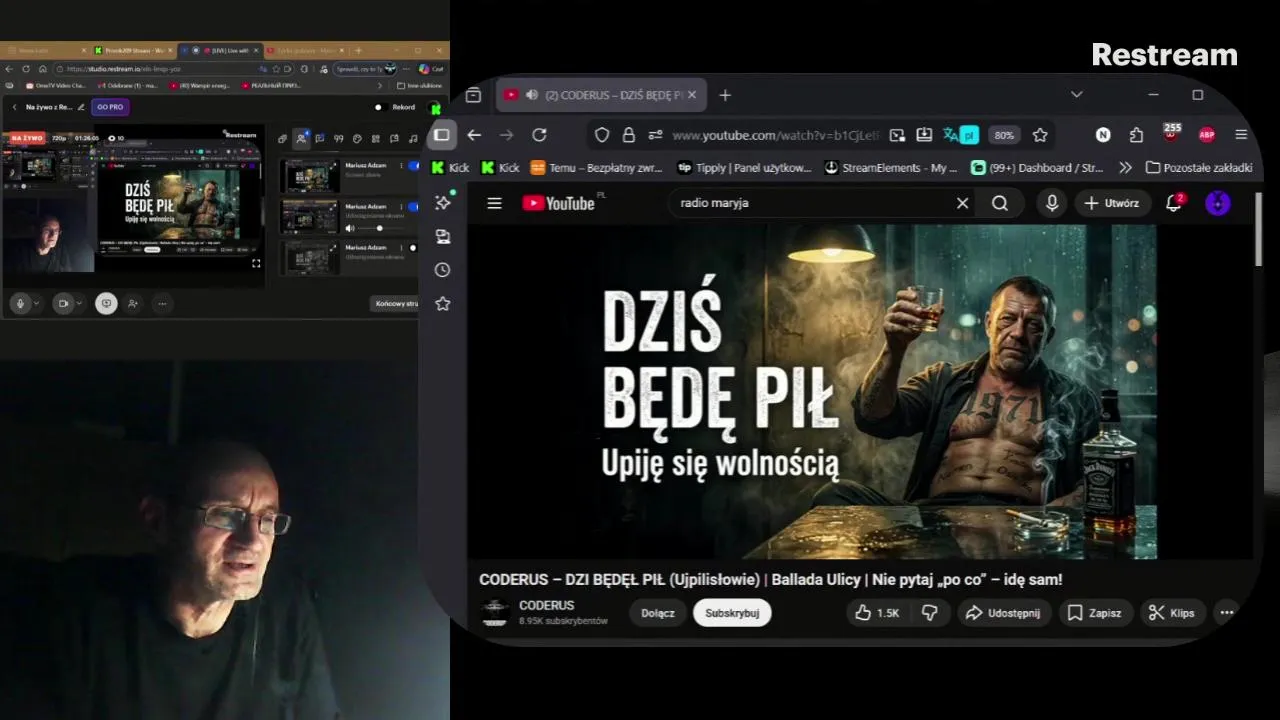Open the ABP Adblock Plus extension
This screenshot has height=720, width=1280.
tap(1207, 135)
